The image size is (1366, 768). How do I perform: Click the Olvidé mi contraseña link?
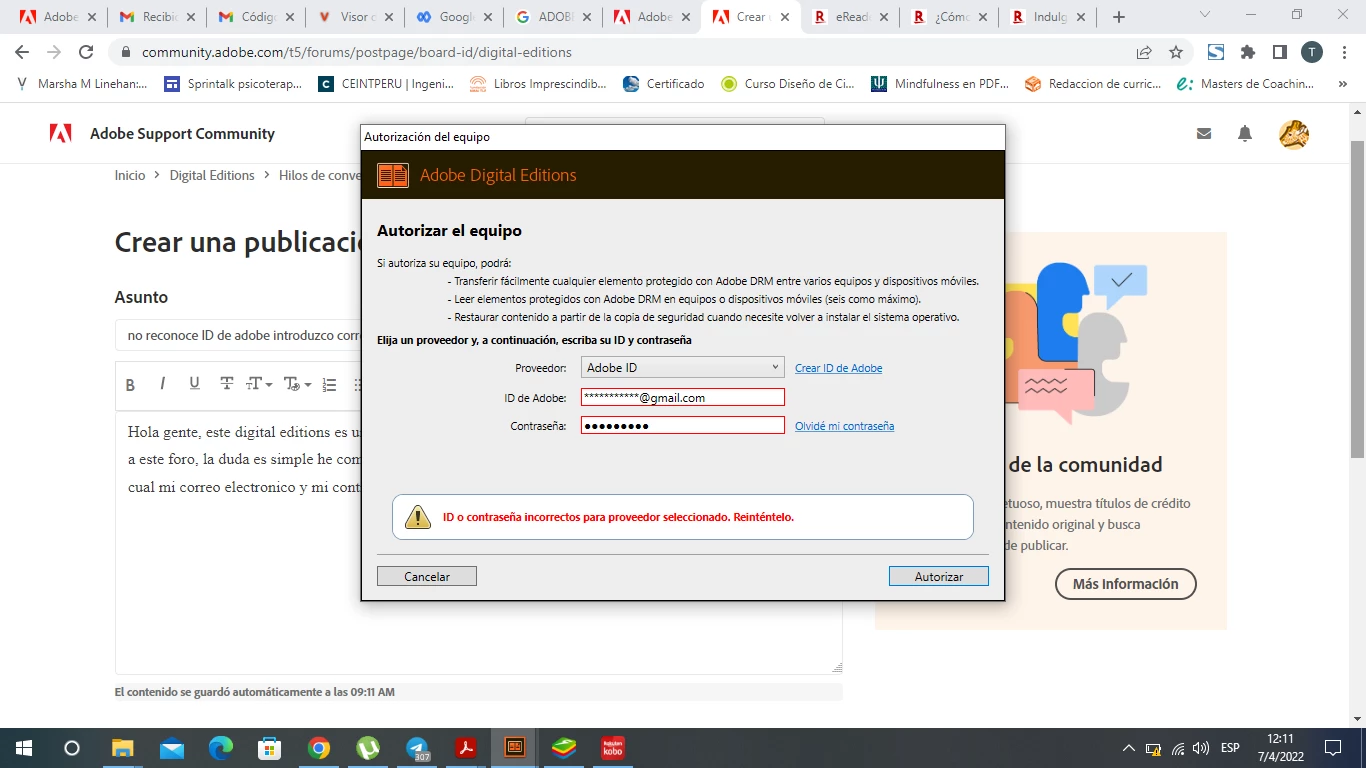coord(844,426)
